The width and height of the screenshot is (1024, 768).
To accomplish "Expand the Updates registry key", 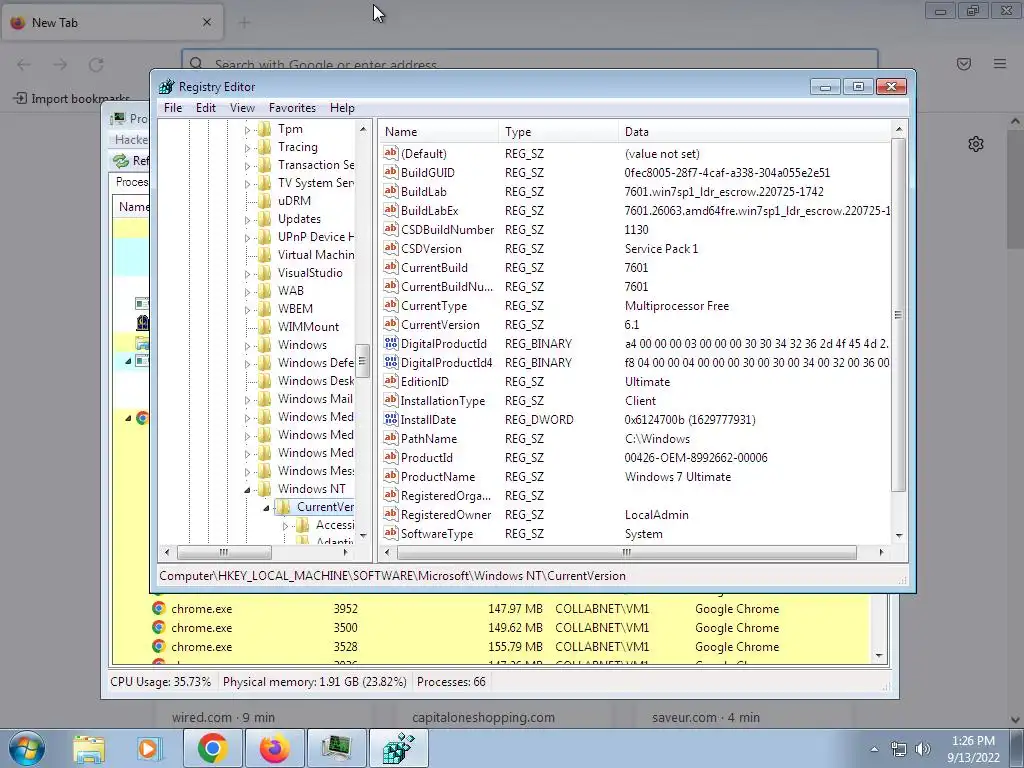I will point(248,220).
